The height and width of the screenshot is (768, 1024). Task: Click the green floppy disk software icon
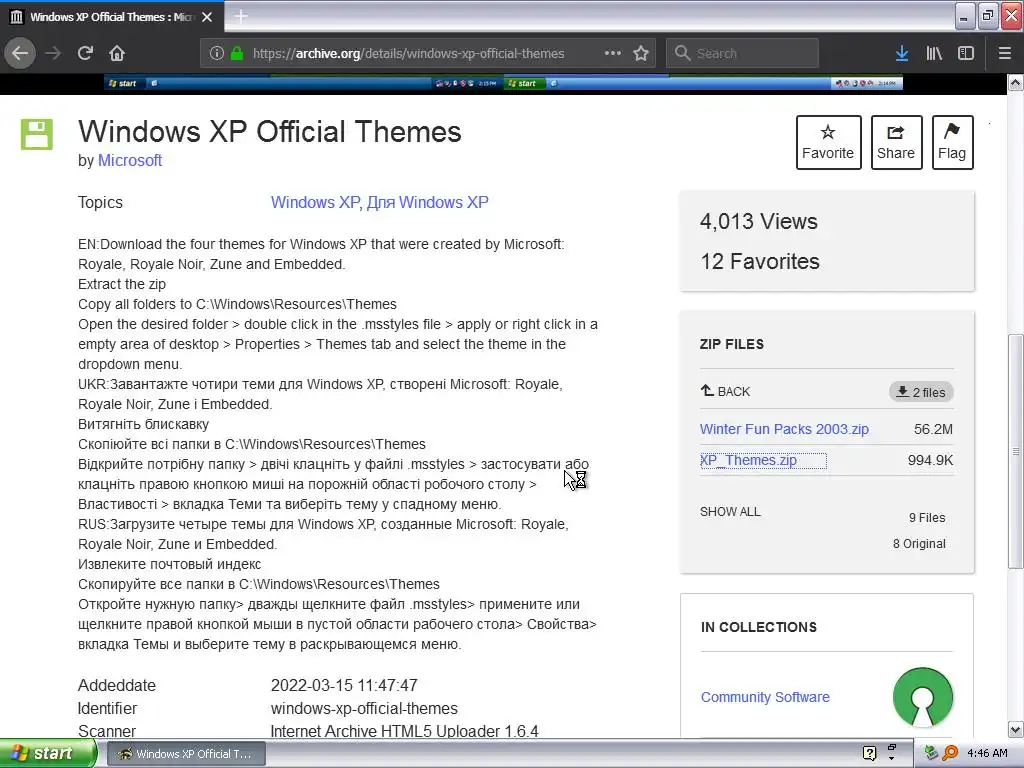click(x=37, y=135)
